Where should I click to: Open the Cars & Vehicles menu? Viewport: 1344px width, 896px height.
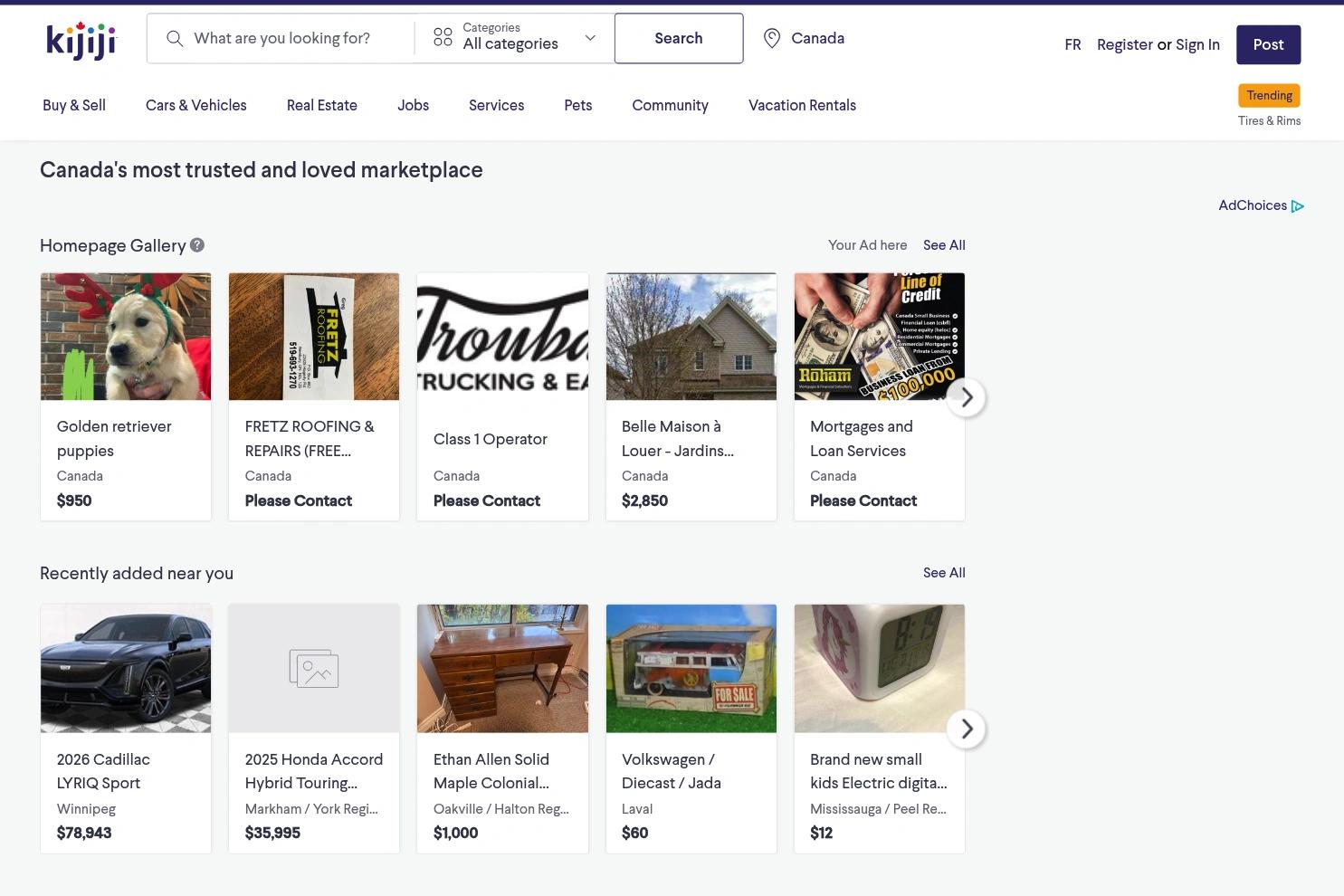tap(196, 105)
